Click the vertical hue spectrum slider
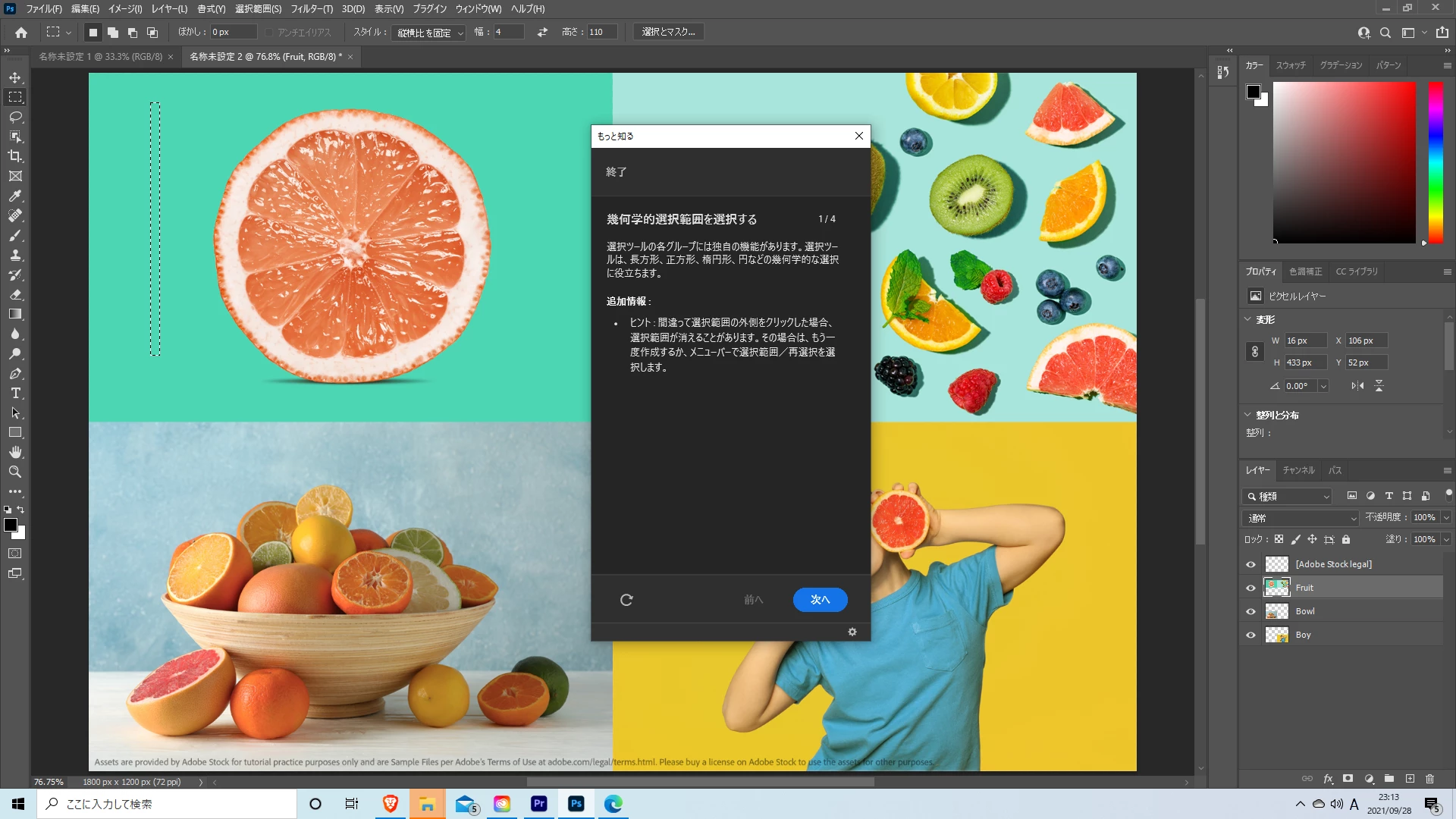1456x819 pixels. click(1436, 162)
